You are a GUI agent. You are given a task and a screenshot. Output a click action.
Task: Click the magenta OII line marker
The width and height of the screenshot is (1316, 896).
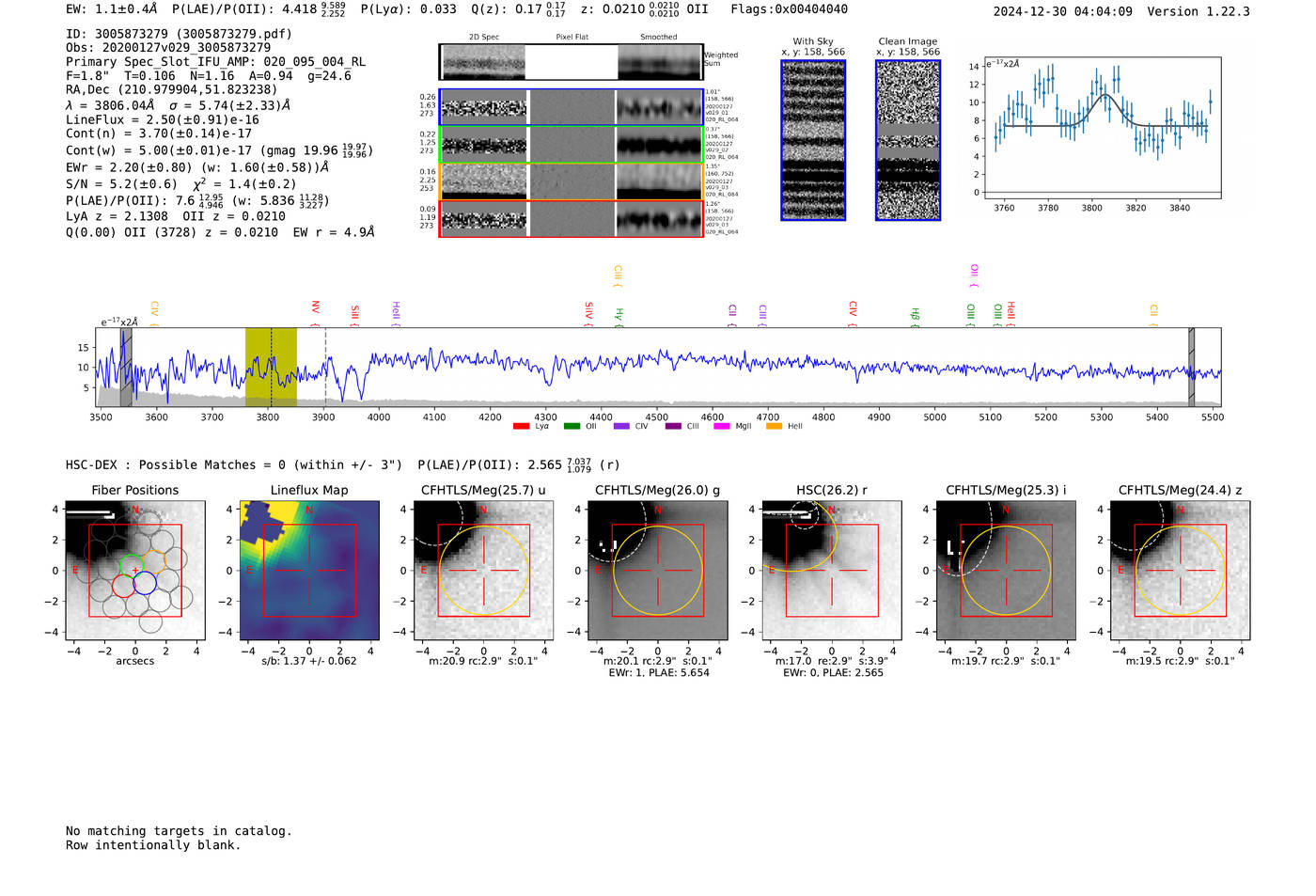tap(974, 275)
